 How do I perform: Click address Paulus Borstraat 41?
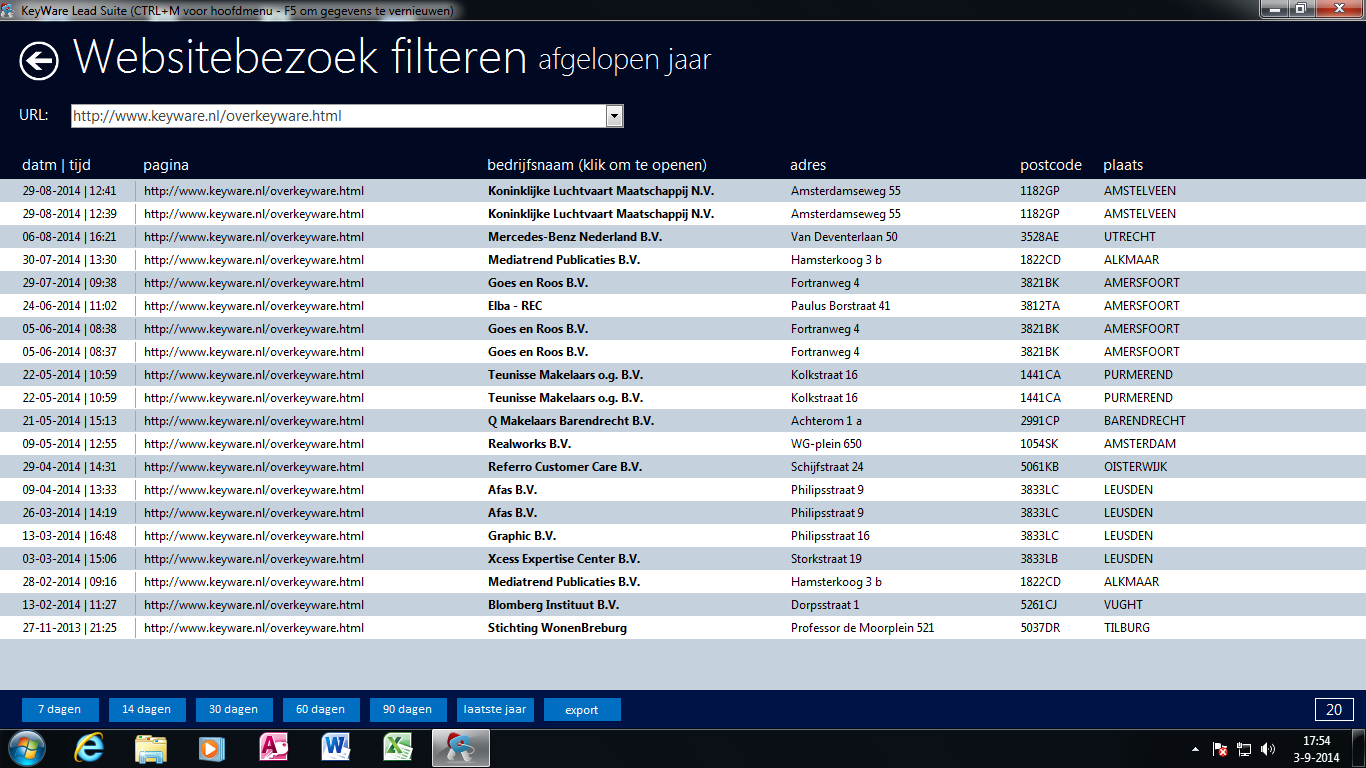pyautogui.click(x=840, y=306)
